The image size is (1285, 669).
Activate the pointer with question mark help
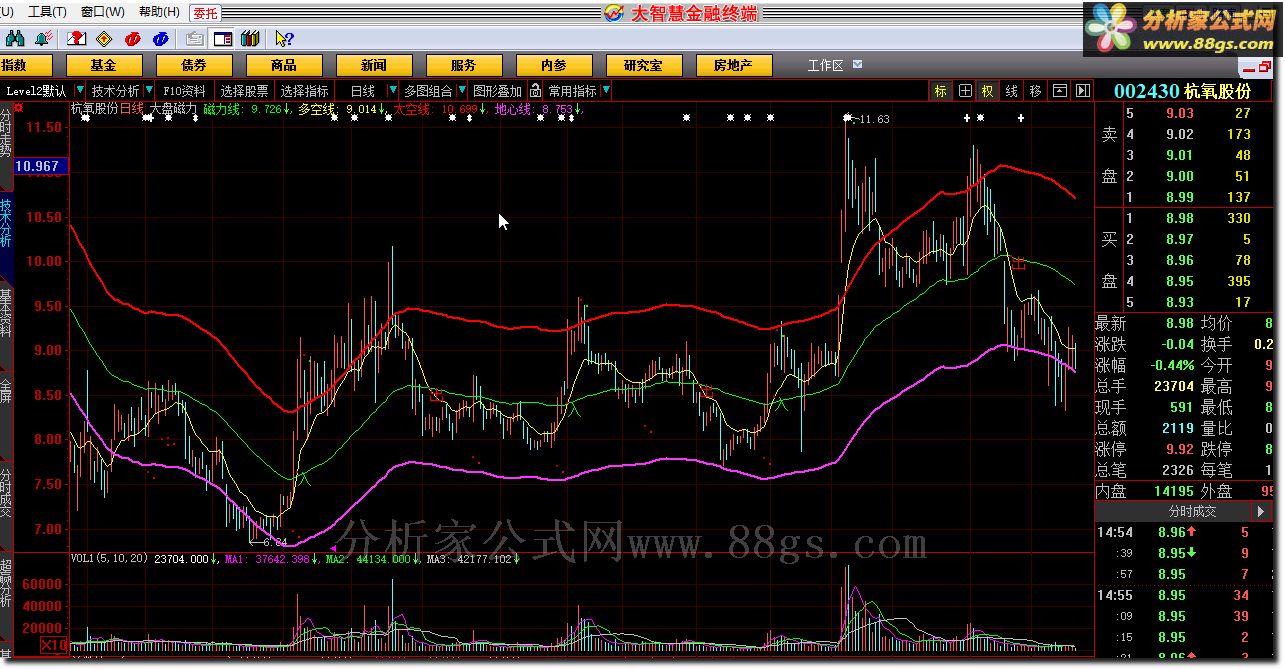pos(284,39)
